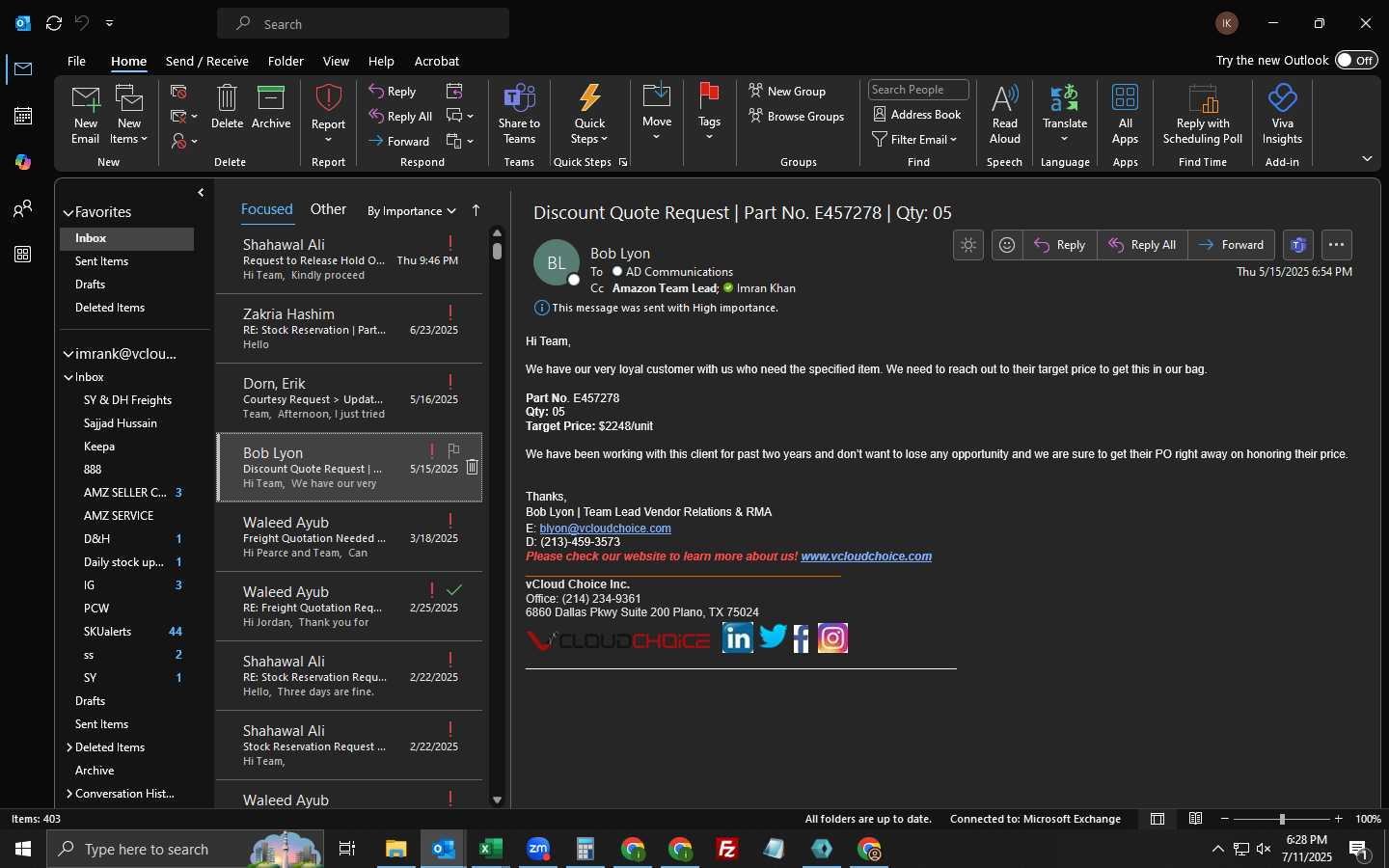
Task: Click the Address Book icon
Action: point(880,114)
